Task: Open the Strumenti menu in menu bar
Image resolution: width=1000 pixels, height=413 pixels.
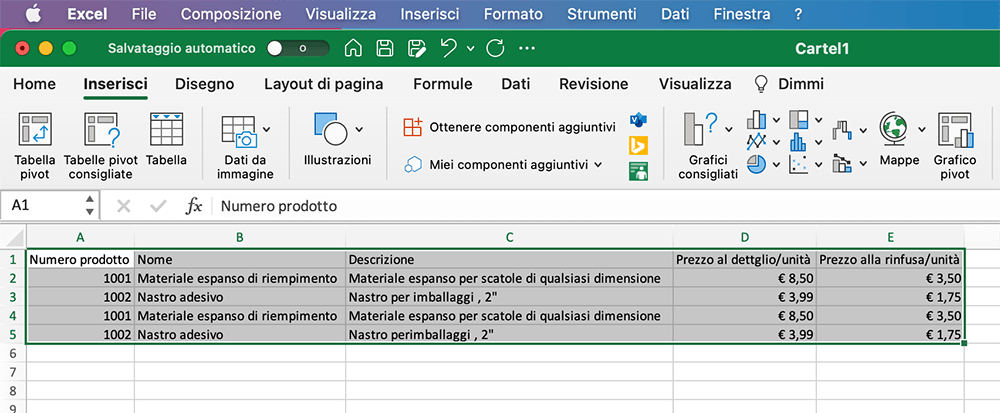Action: click(x=601, y=14)
